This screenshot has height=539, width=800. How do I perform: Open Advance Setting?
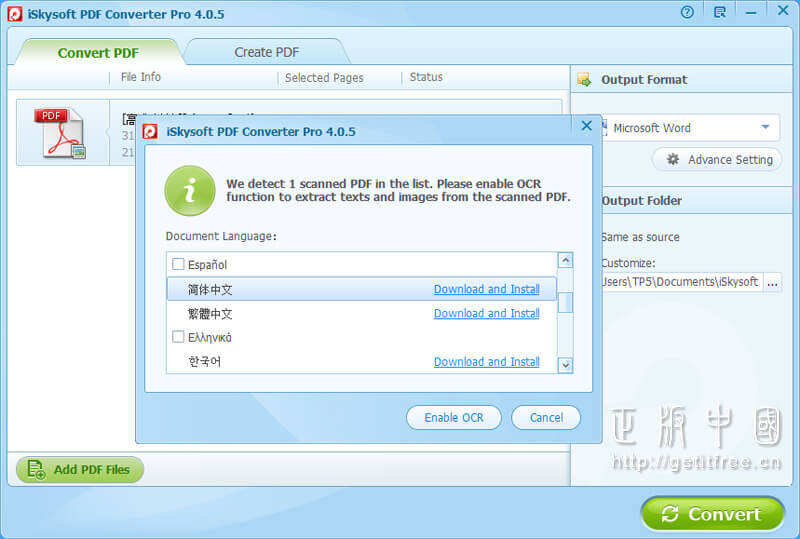pos(717,160)
